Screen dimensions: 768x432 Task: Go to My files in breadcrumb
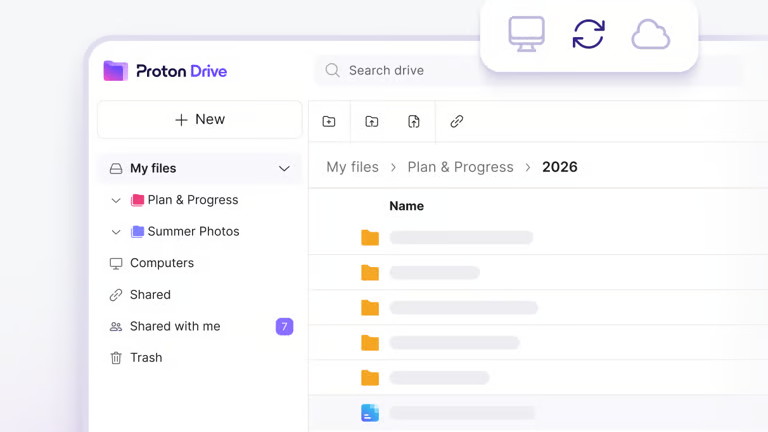[x=353, y=167]
